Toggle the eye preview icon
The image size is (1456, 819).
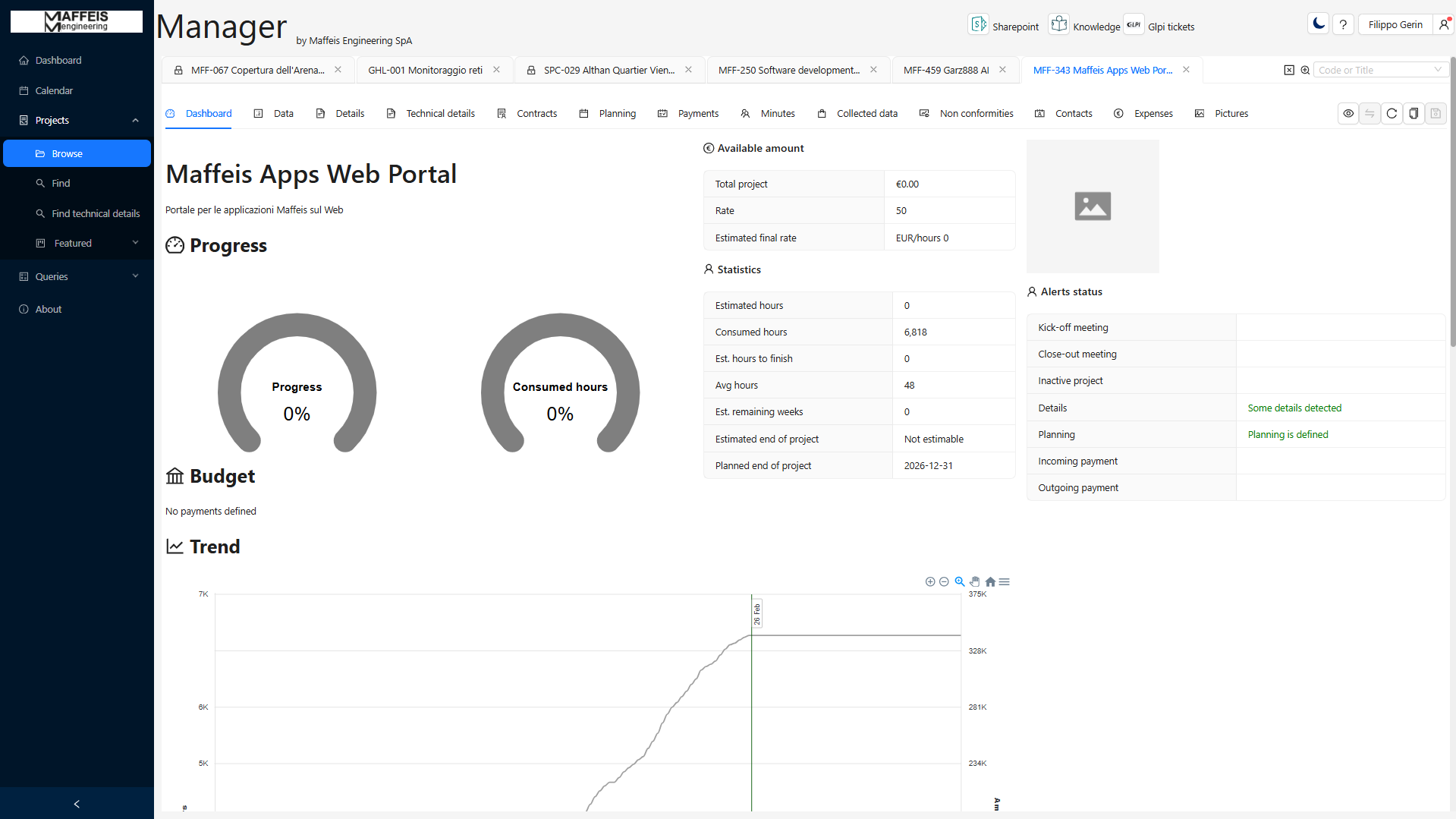click(x=1348, y=113)
